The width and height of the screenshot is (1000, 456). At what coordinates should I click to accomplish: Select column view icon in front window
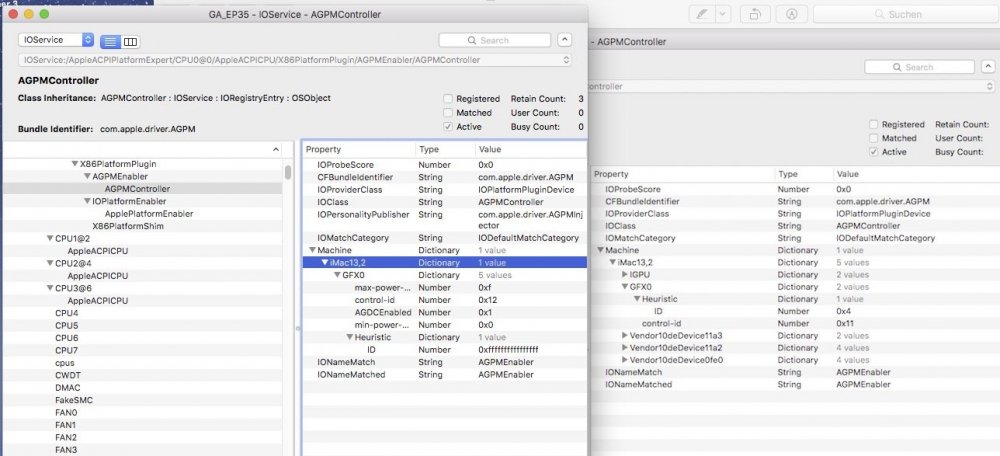130,41
